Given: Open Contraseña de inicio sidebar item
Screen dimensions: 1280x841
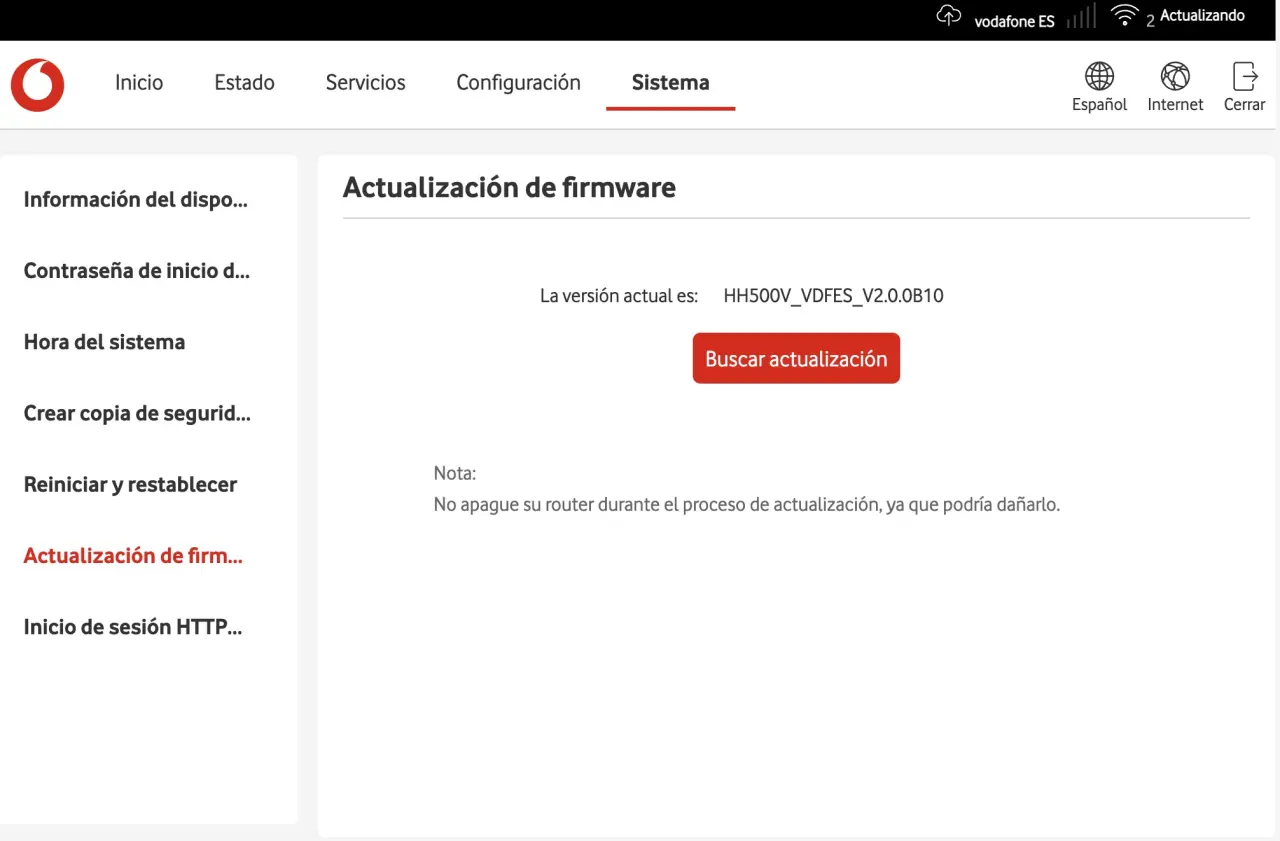Looking at the screenshot, I should coord(136,271).
